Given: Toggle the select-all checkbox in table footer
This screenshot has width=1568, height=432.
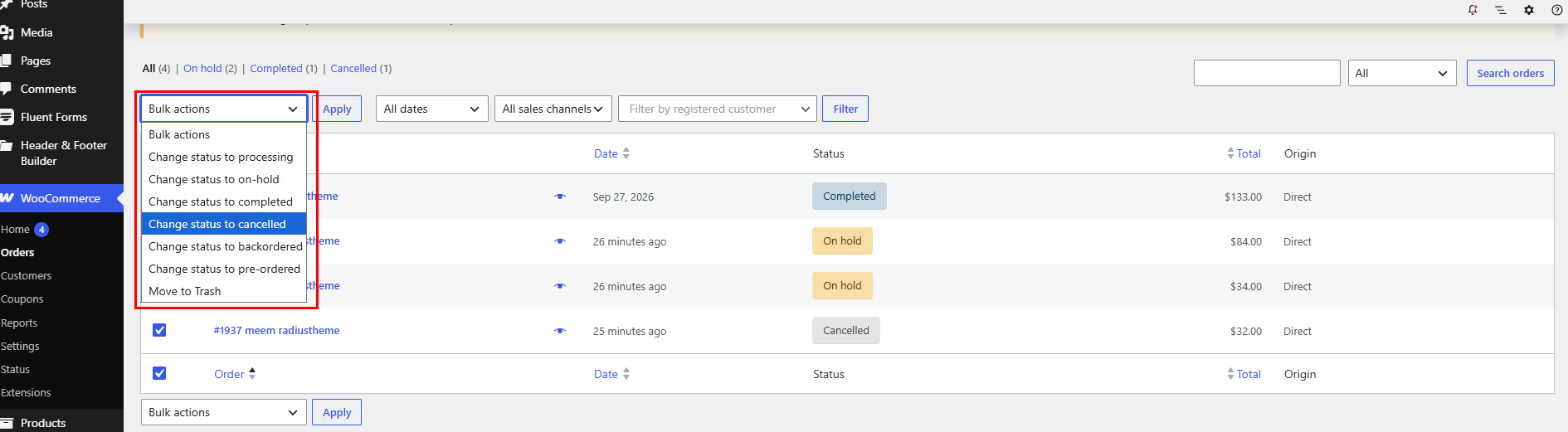Looking at the screenshot, I should coord(159,373).
